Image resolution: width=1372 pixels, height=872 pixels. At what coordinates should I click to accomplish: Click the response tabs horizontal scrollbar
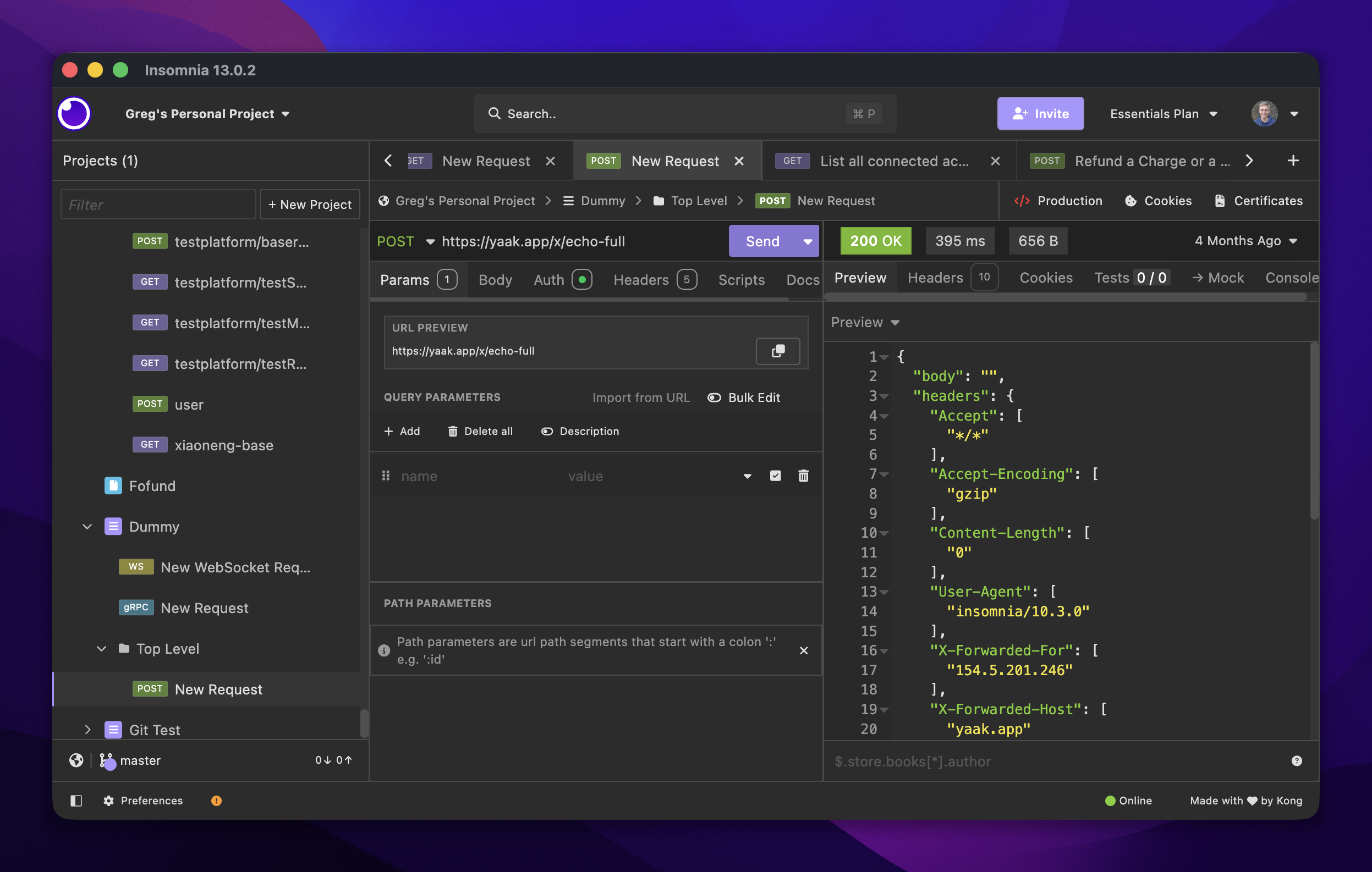coord(1065,297)
